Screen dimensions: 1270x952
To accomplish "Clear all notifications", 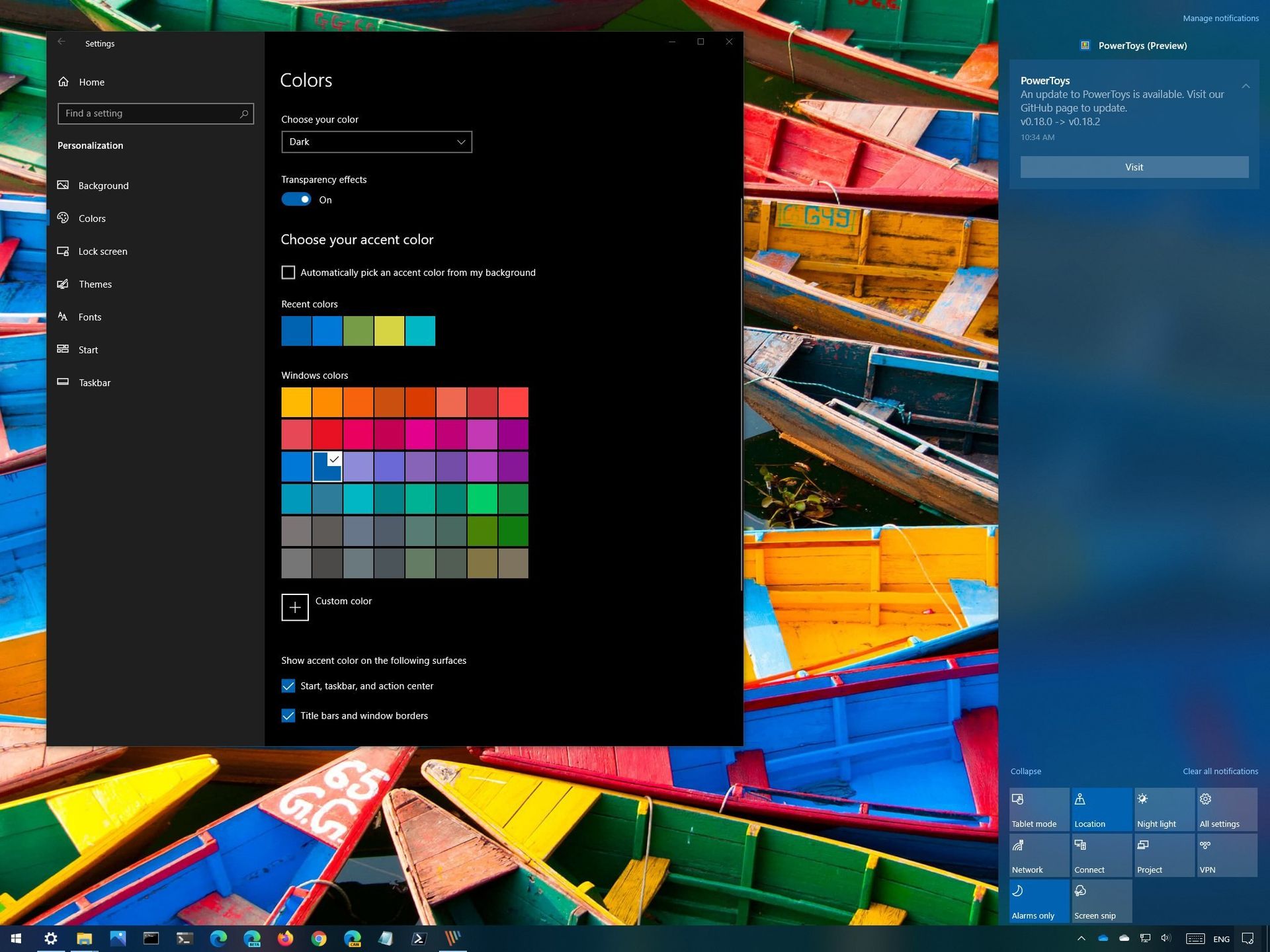I will pyautogui.click(x=1220, y=771).
